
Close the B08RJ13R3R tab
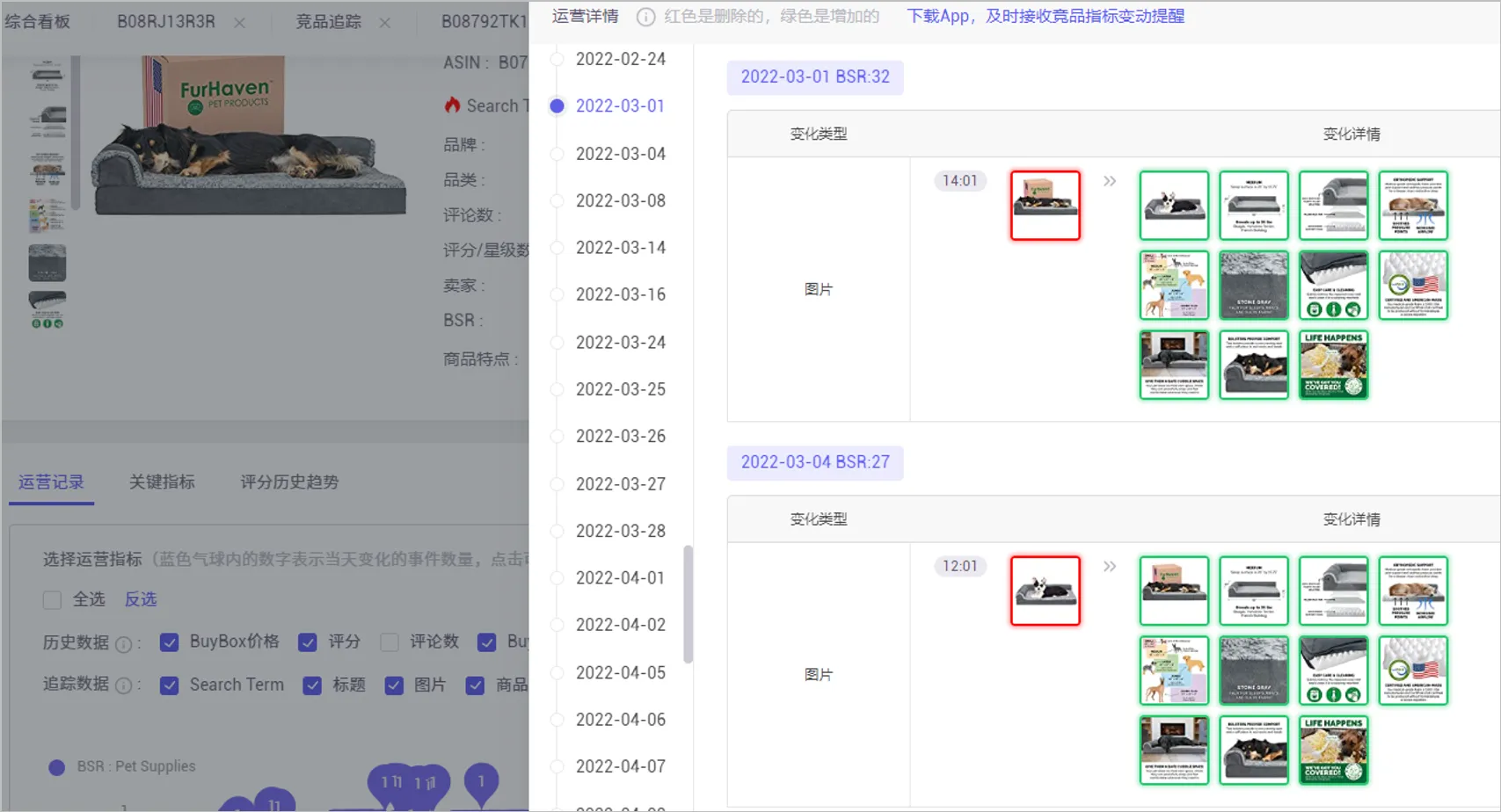pos(239,23)
